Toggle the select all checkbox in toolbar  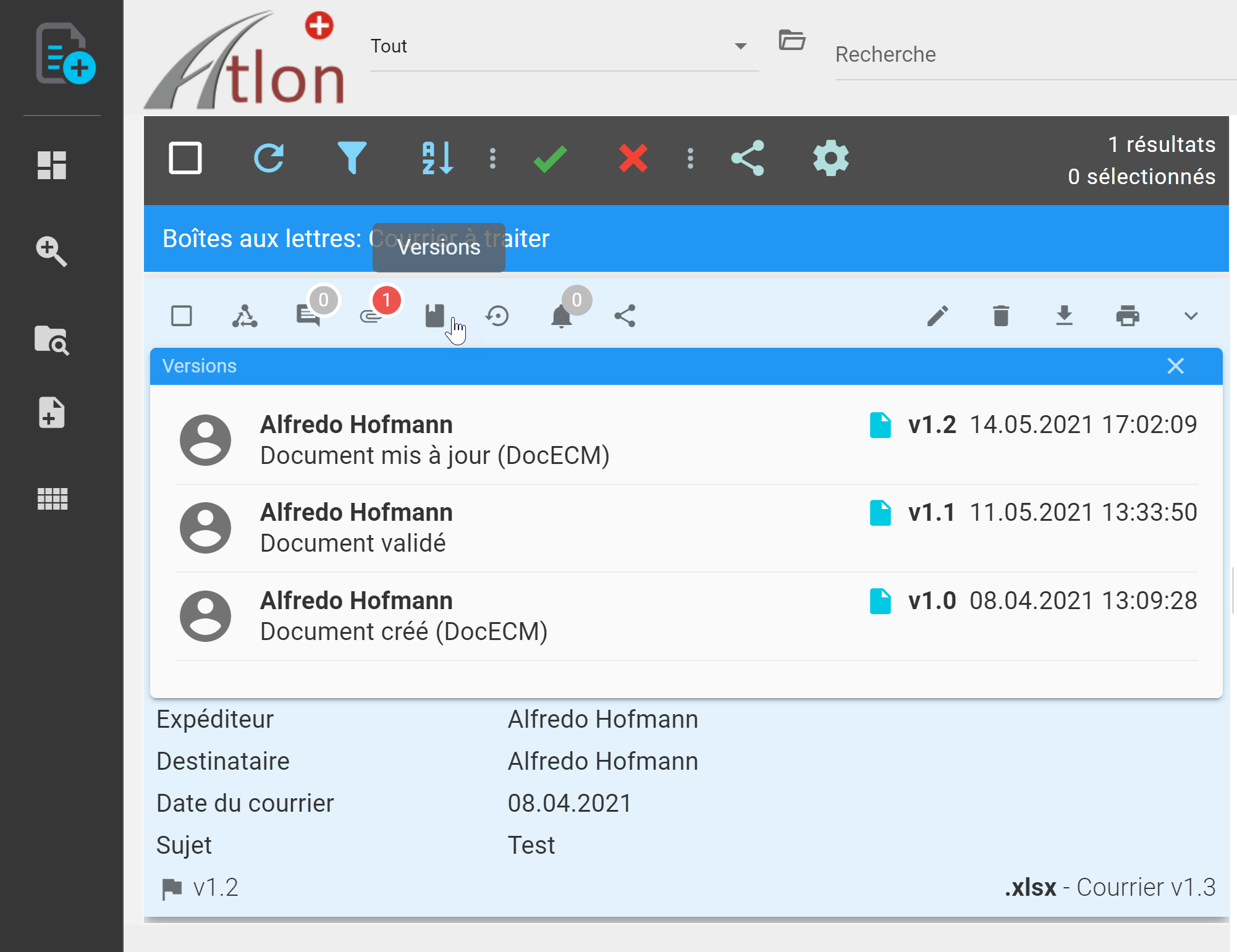pyautogui.click(x=185, y=158)
